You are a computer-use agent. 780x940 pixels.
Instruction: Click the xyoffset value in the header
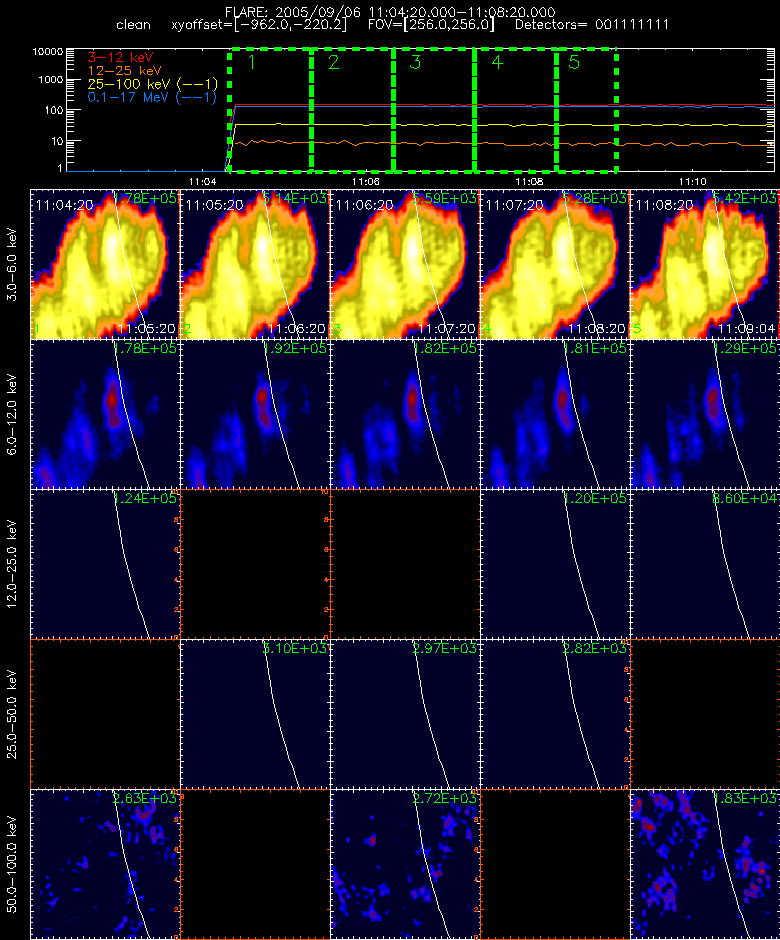coord(259,25)
